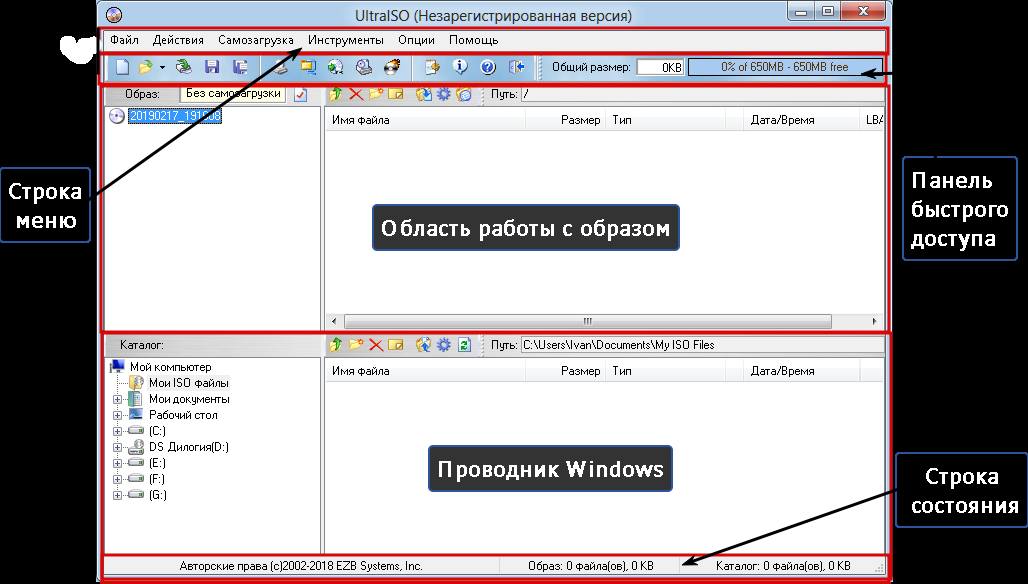The width and height of the screenshot is (1028, 584).
Task: Click the Без самозагрузки boot type button
Action: pyautogui.click(x=233, y=94)
